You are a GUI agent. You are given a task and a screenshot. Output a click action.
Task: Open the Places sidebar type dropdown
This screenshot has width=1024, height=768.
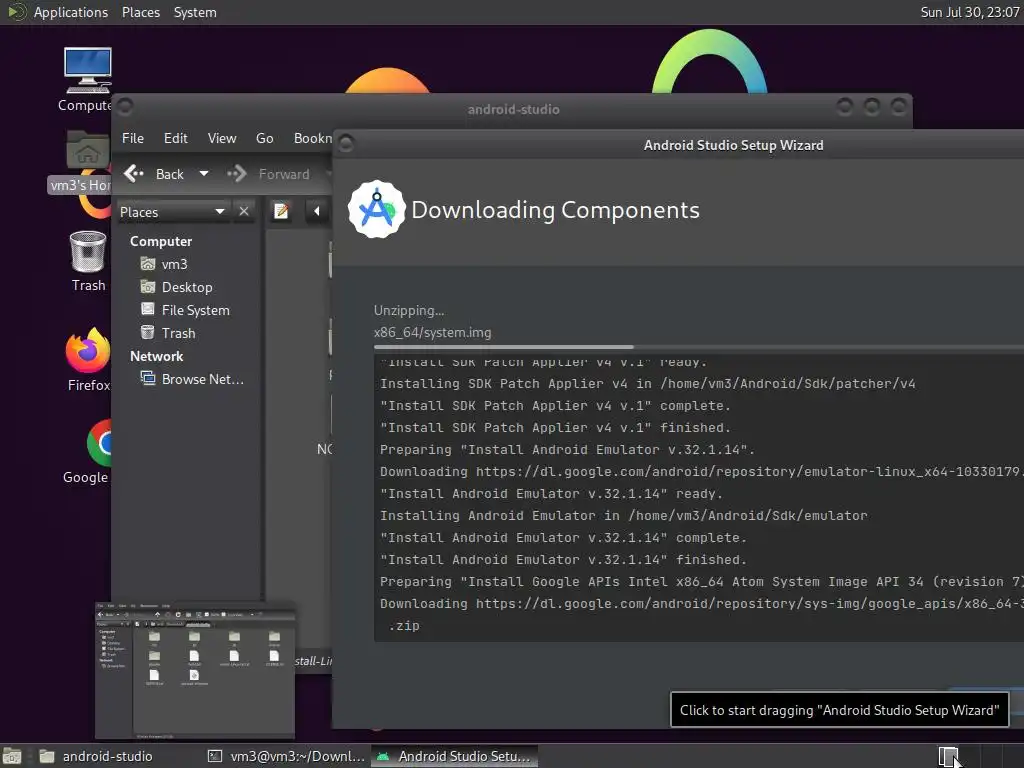[x=173, y=212]
